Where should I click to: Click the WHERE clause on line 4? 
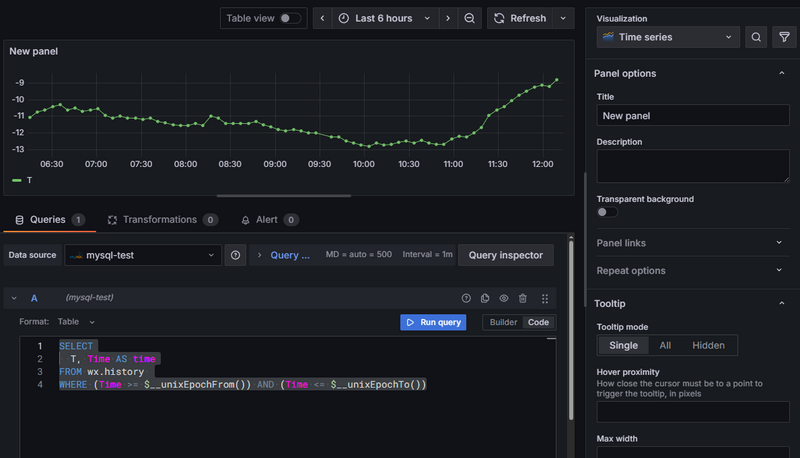(242, 385)
